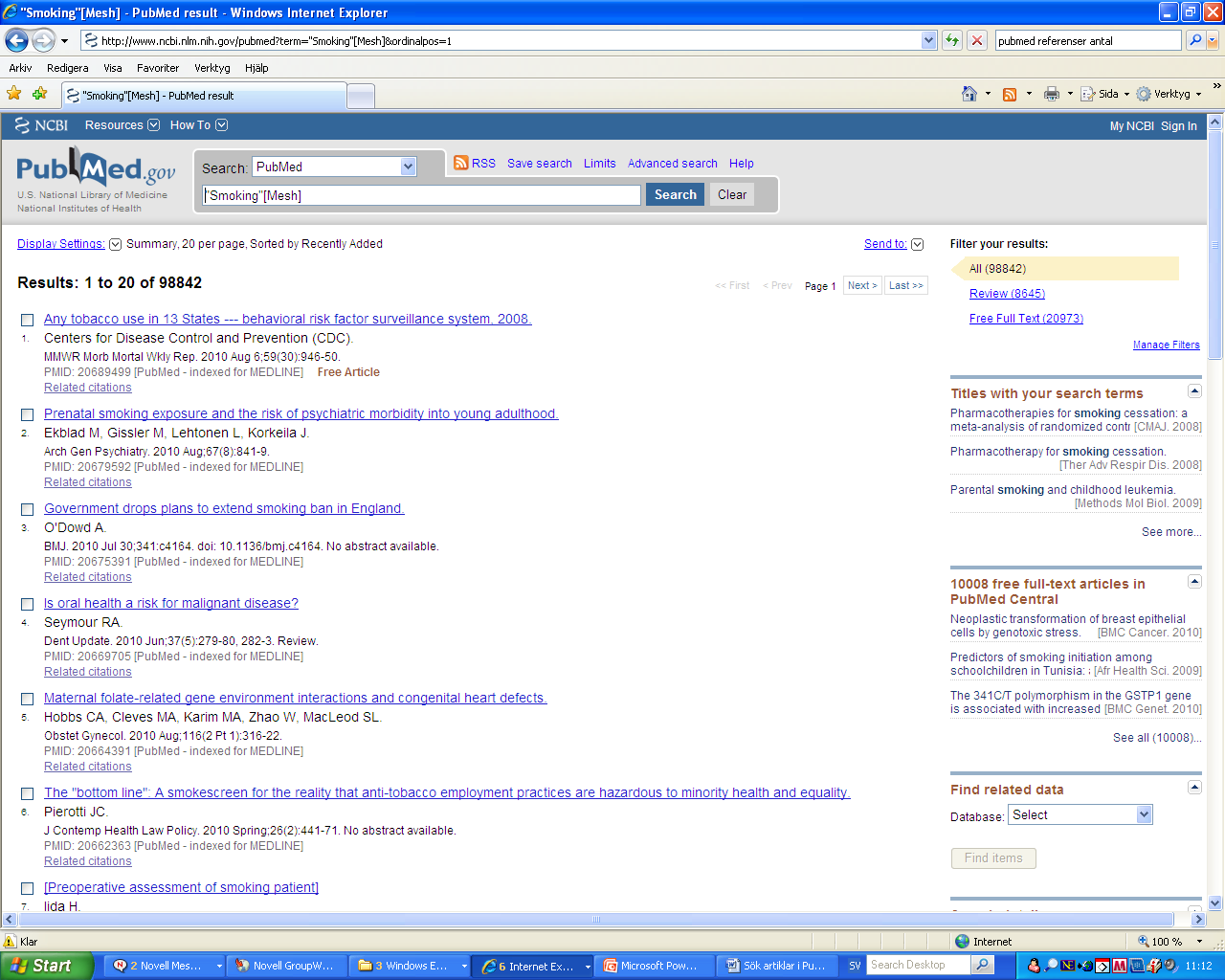Click the Windows Start button
Image resolution: width=1225 pixels, height=980 pixels.
[x=47, y=966]
